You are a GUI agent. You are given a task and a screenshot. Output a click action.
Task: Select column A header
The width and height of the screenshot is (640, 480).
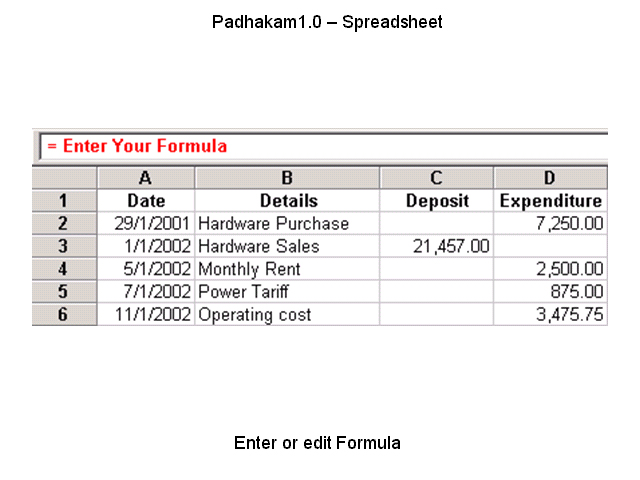coord(146,178)
